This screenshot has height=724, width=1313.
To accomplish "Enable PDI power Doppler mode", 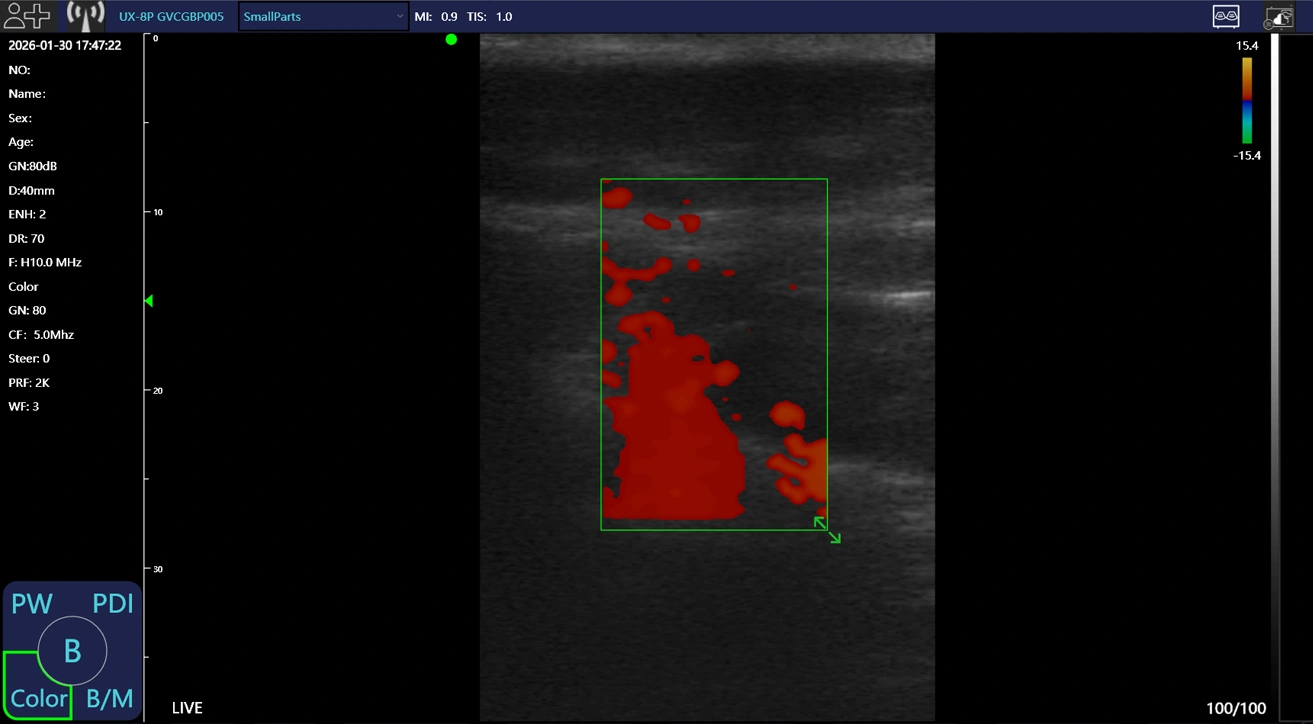I will point(112,604).
